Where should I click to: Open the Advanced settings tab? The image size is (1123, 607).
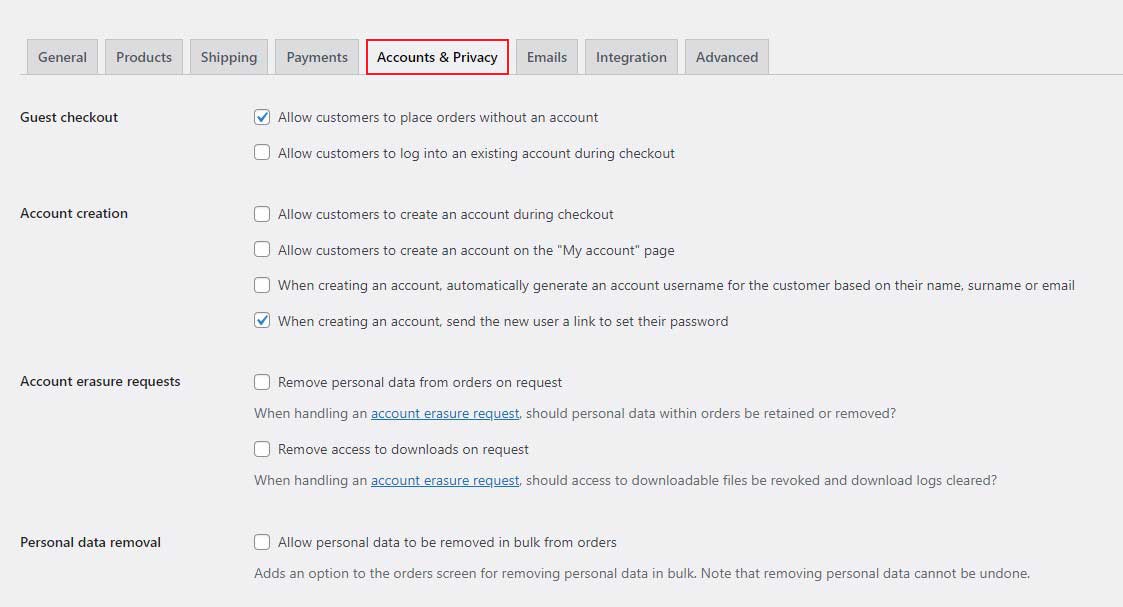coord(727,57)
